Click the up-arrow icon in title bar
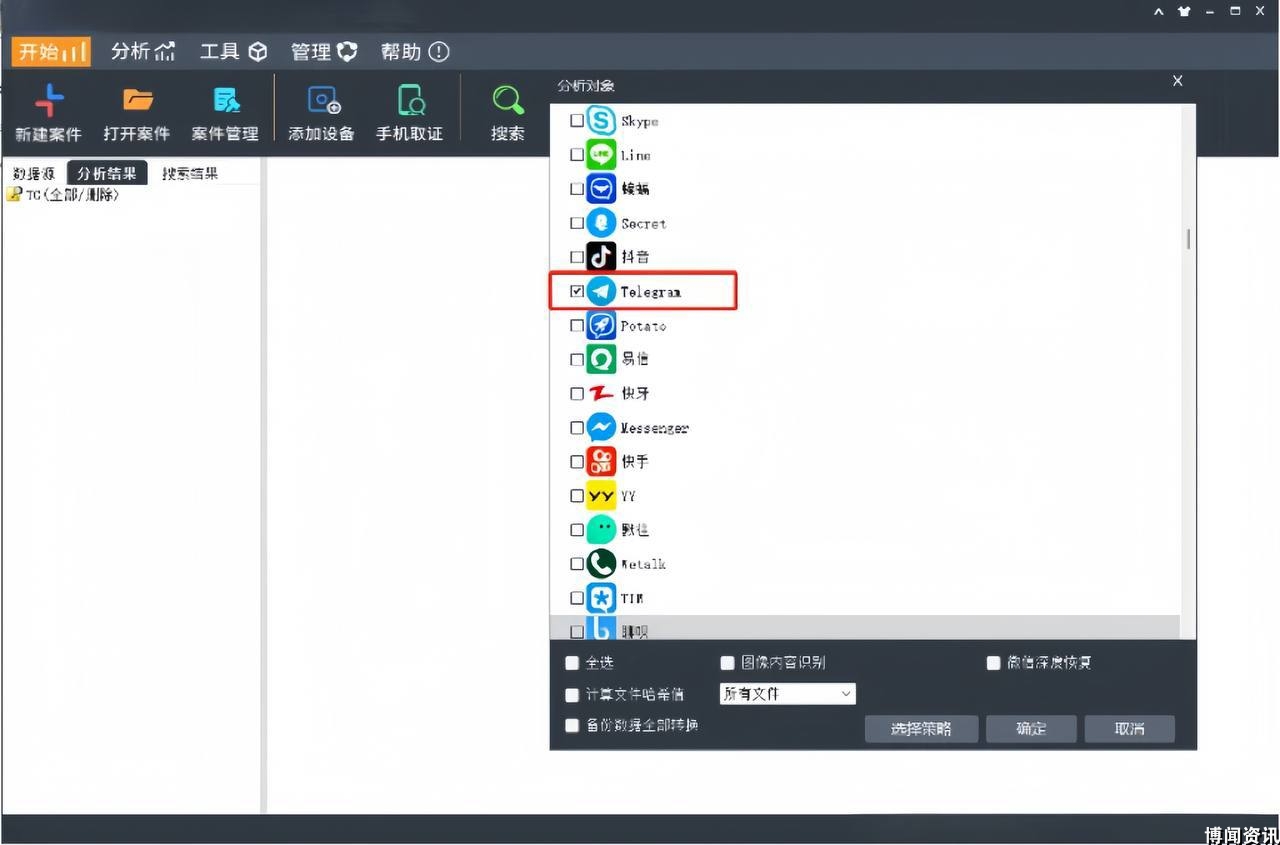Image resolution: width=1280 pixels, height=845 pixels. [x=1159, y=11]
